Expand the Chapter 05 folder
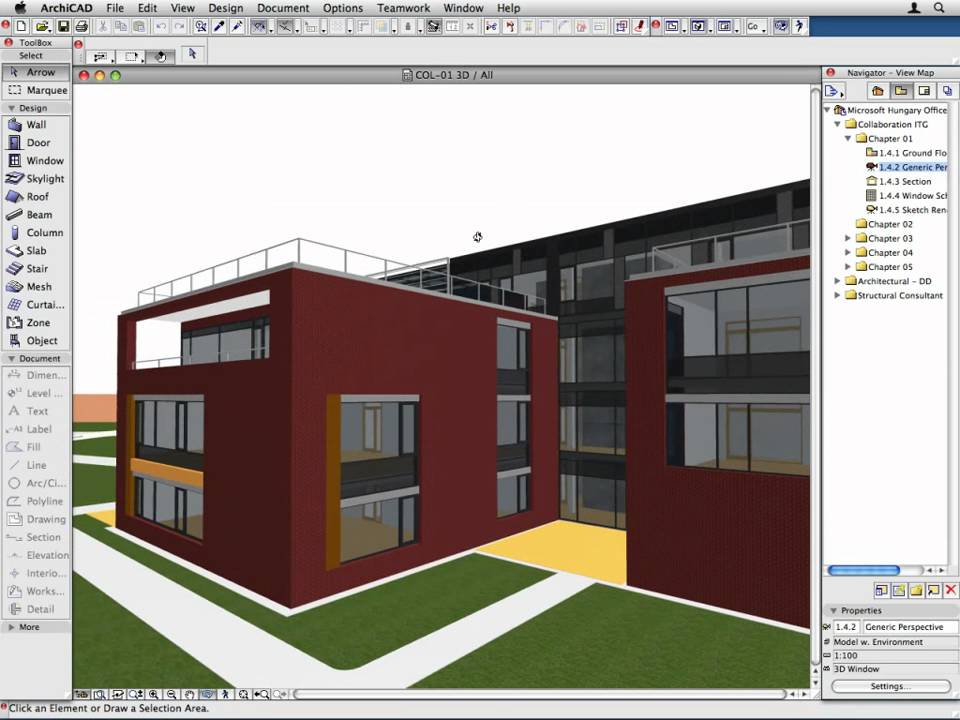The width and height of the screenshot is (960, 720). [x=848, y=266]
